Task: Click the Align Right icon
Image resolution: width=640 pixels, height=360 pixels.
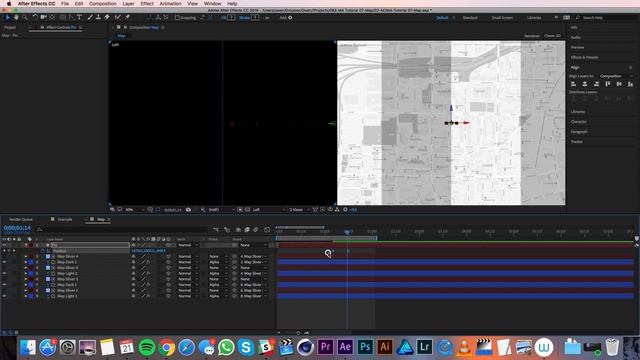Action: (x=596, y=84)
